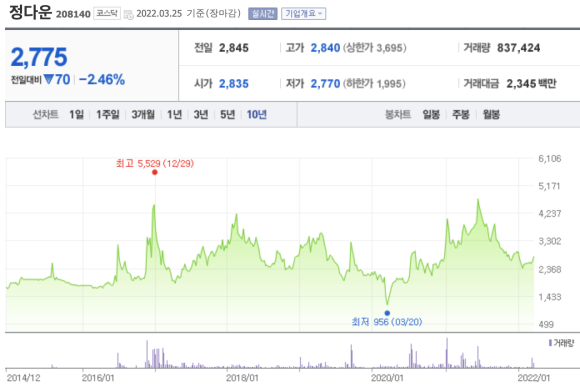Click the 2014/12 x-axis label
This screenshot has height=392, width=580.
(24, 378)
